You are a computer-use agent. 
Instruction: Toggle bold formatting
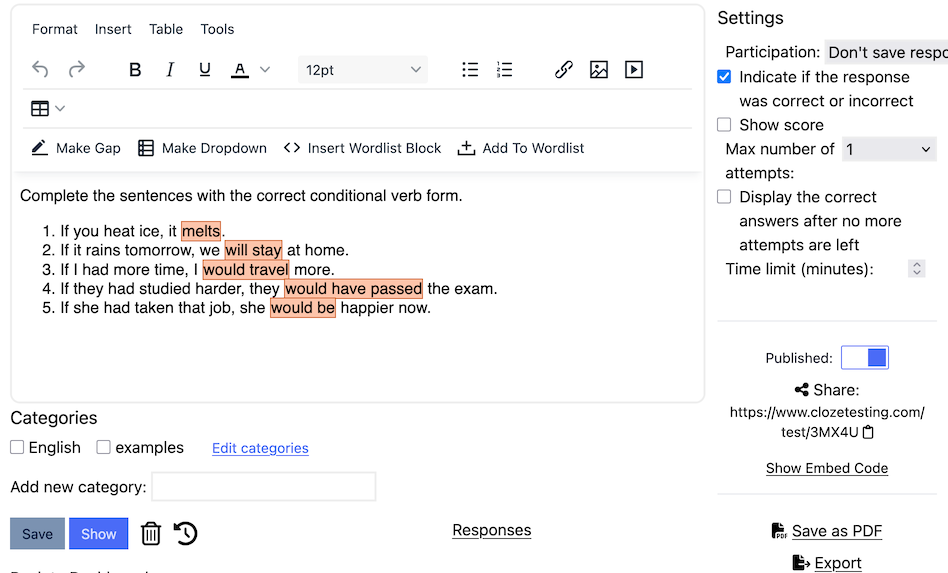click(135, 70)
